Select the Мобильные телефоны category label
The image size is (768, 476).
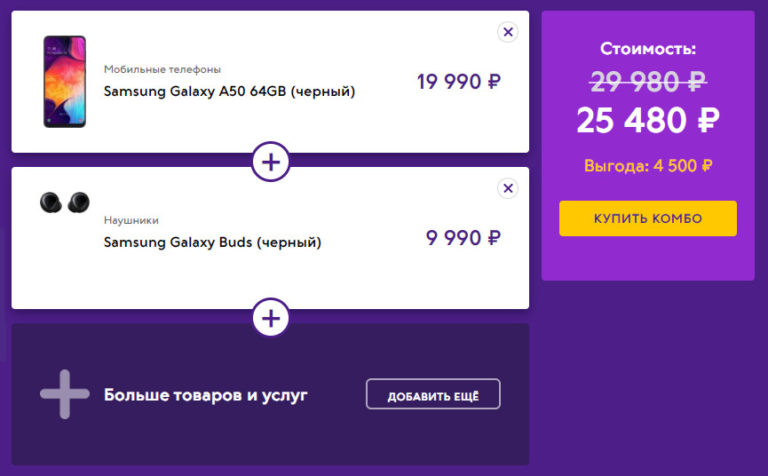(x=162, y=69)
